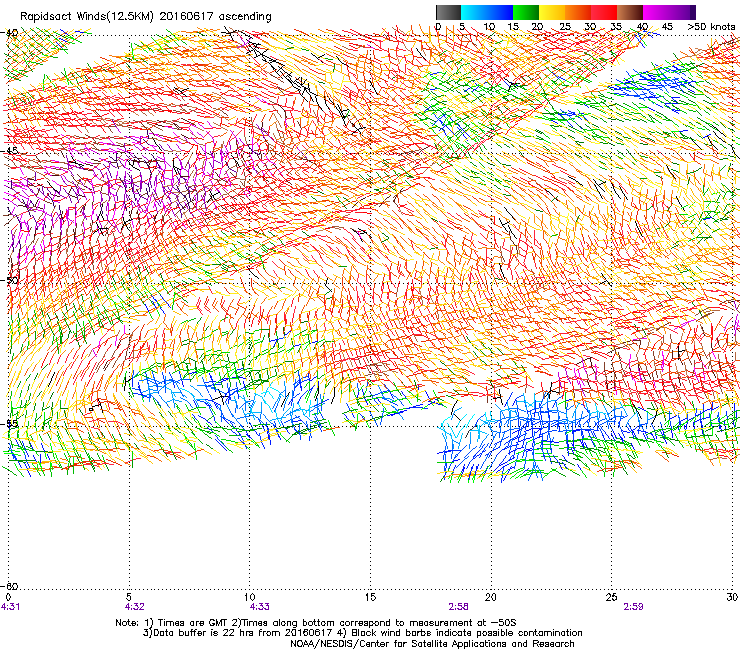Screen dimensions: 740x650
Task: Click the Rapidscat Winds title text
Action: coord(146,17)
